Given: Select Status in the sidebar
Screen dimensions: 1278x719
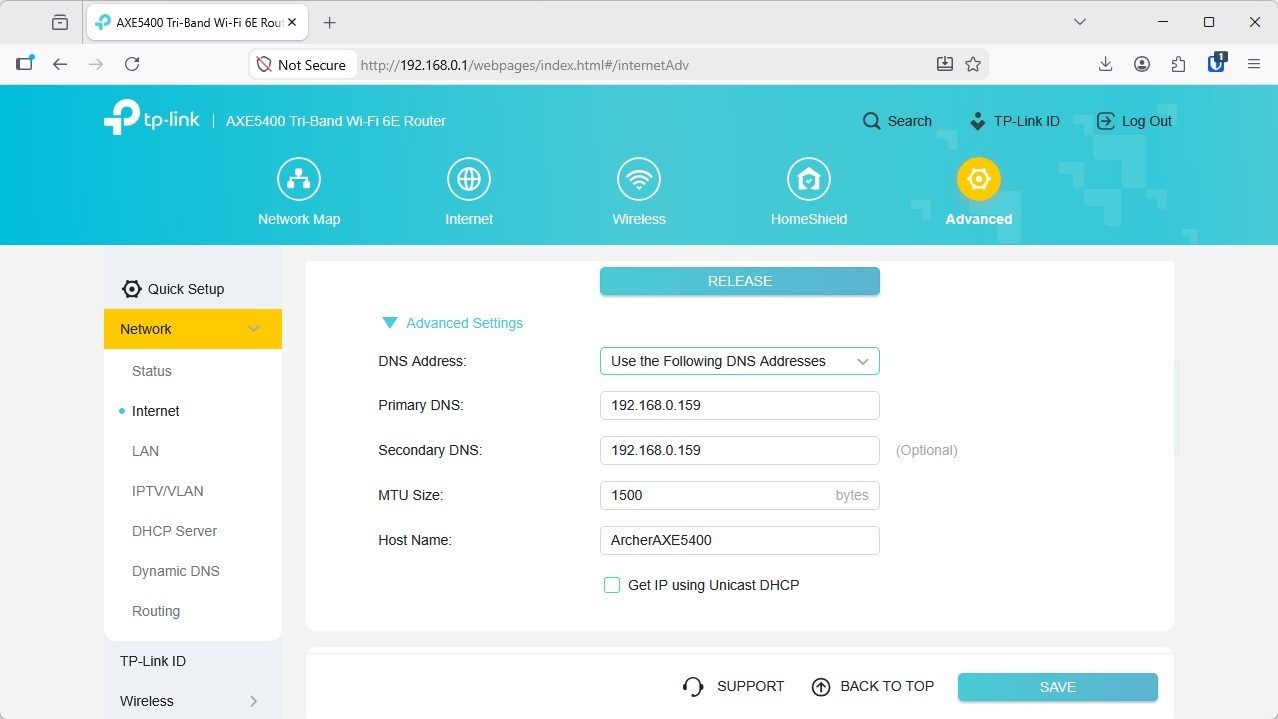Looking at the screenshot, I should point(152,371).
